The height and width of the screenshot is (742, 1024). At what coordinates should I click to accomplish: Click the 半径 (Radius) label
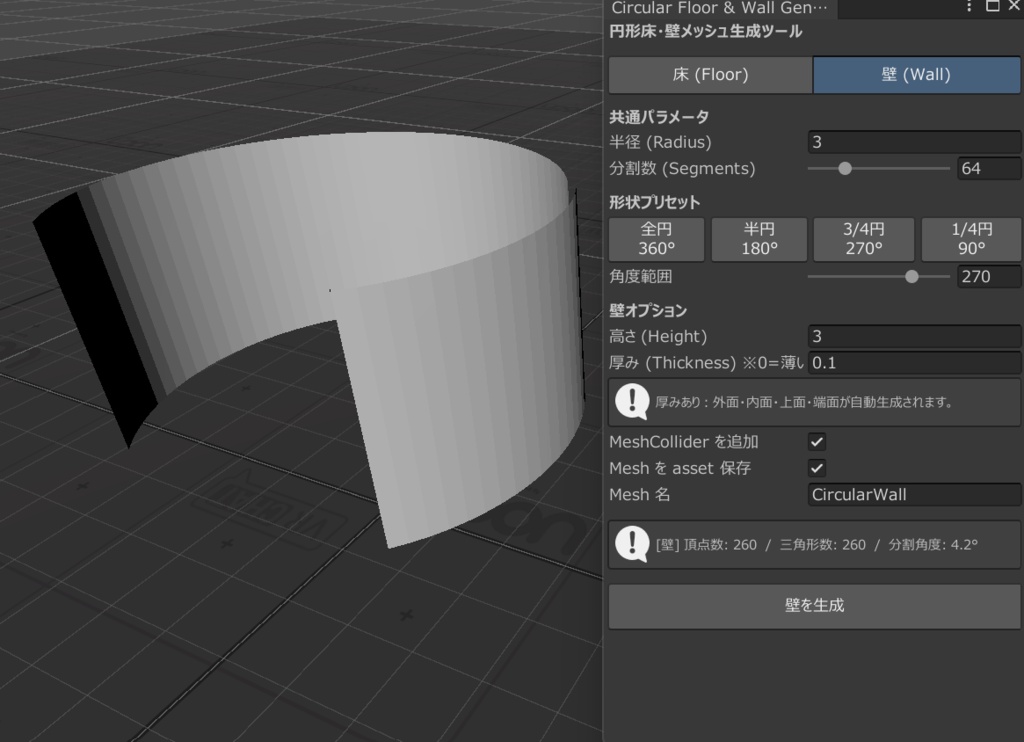coord(660,142)
